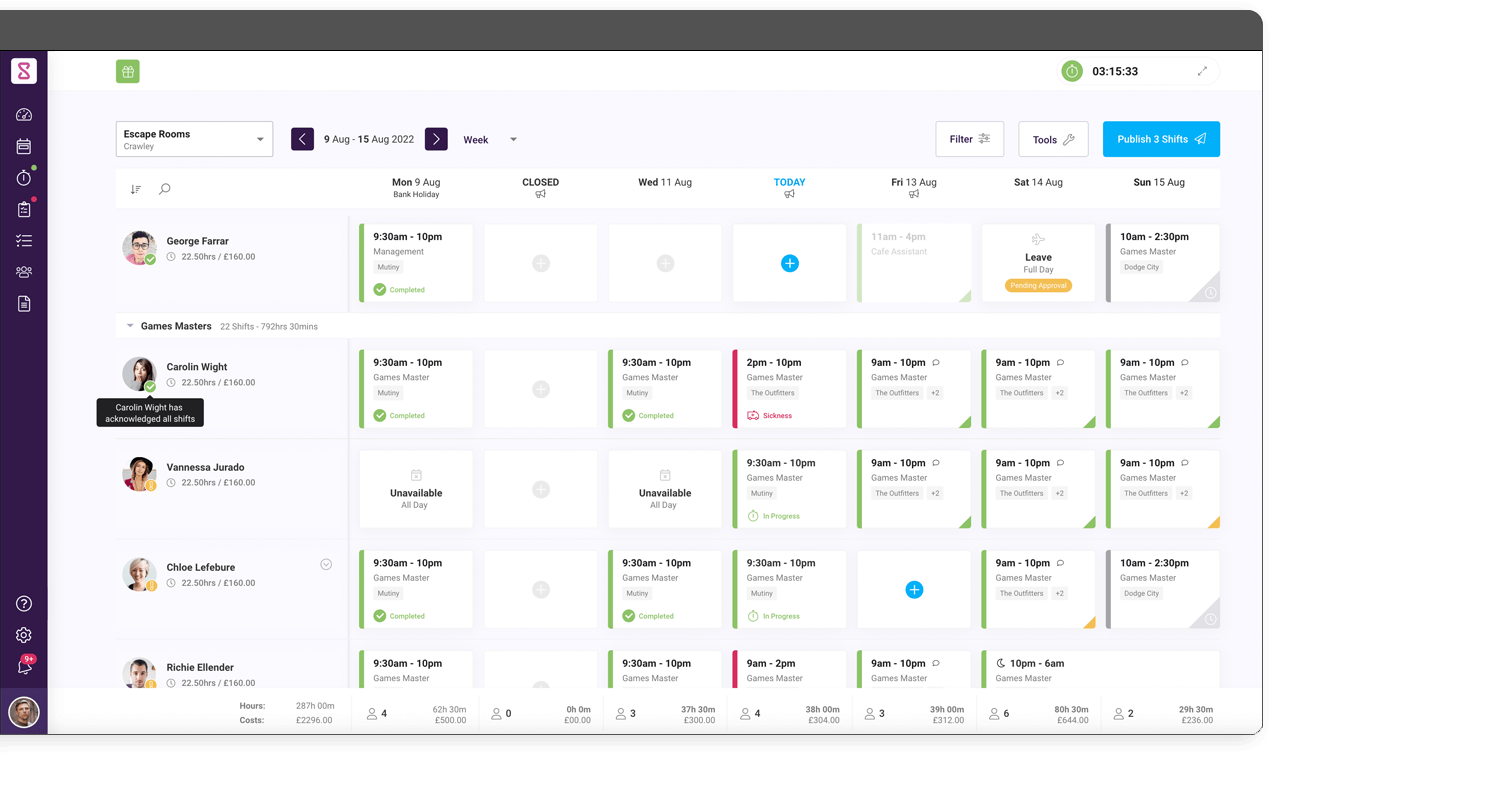Screen dimensions: 1495x796
Task: Open the Filter panel
Action: 969,139
